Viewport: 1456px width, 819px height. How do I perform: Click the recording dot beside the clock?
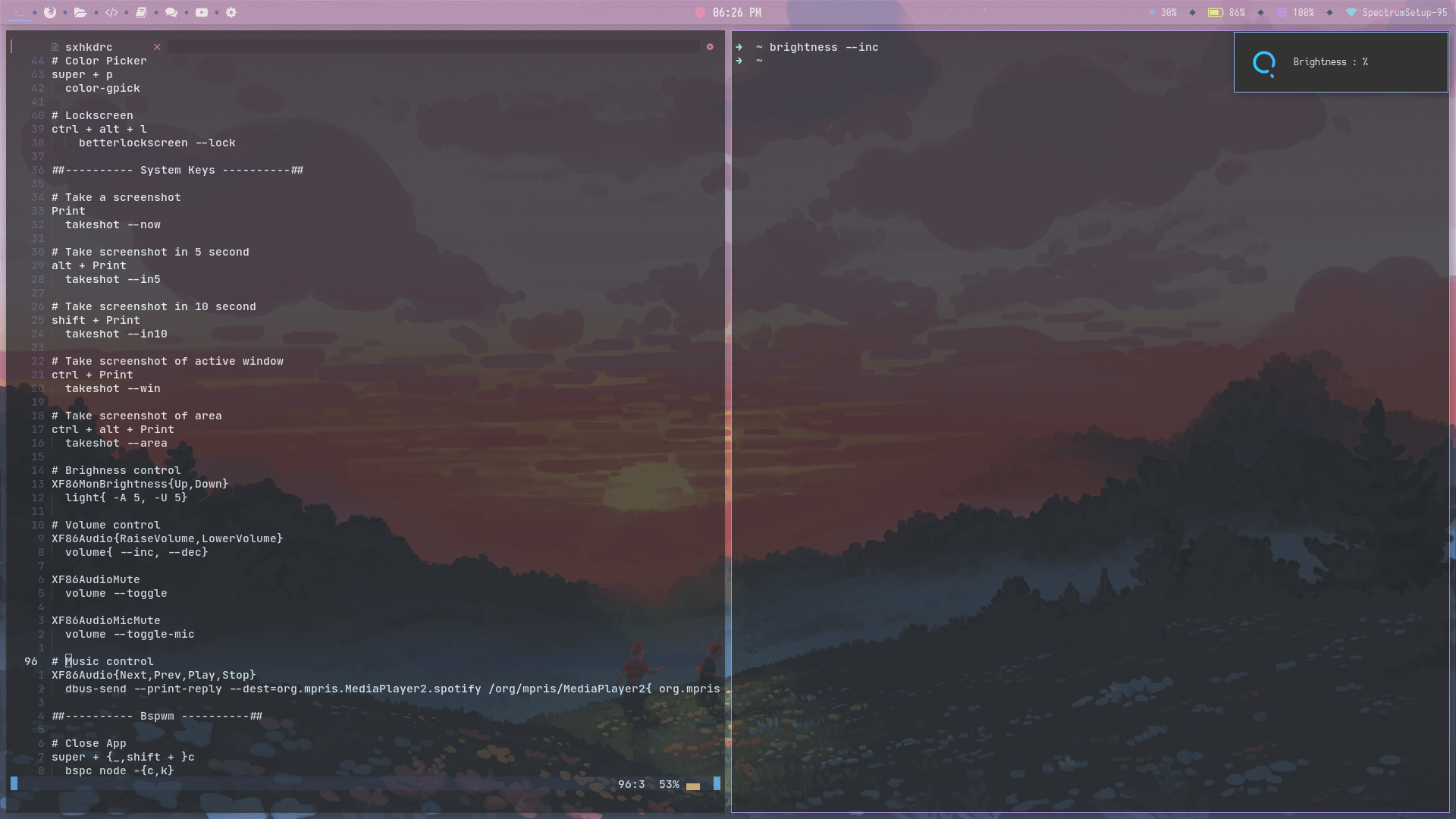[698, 12]
